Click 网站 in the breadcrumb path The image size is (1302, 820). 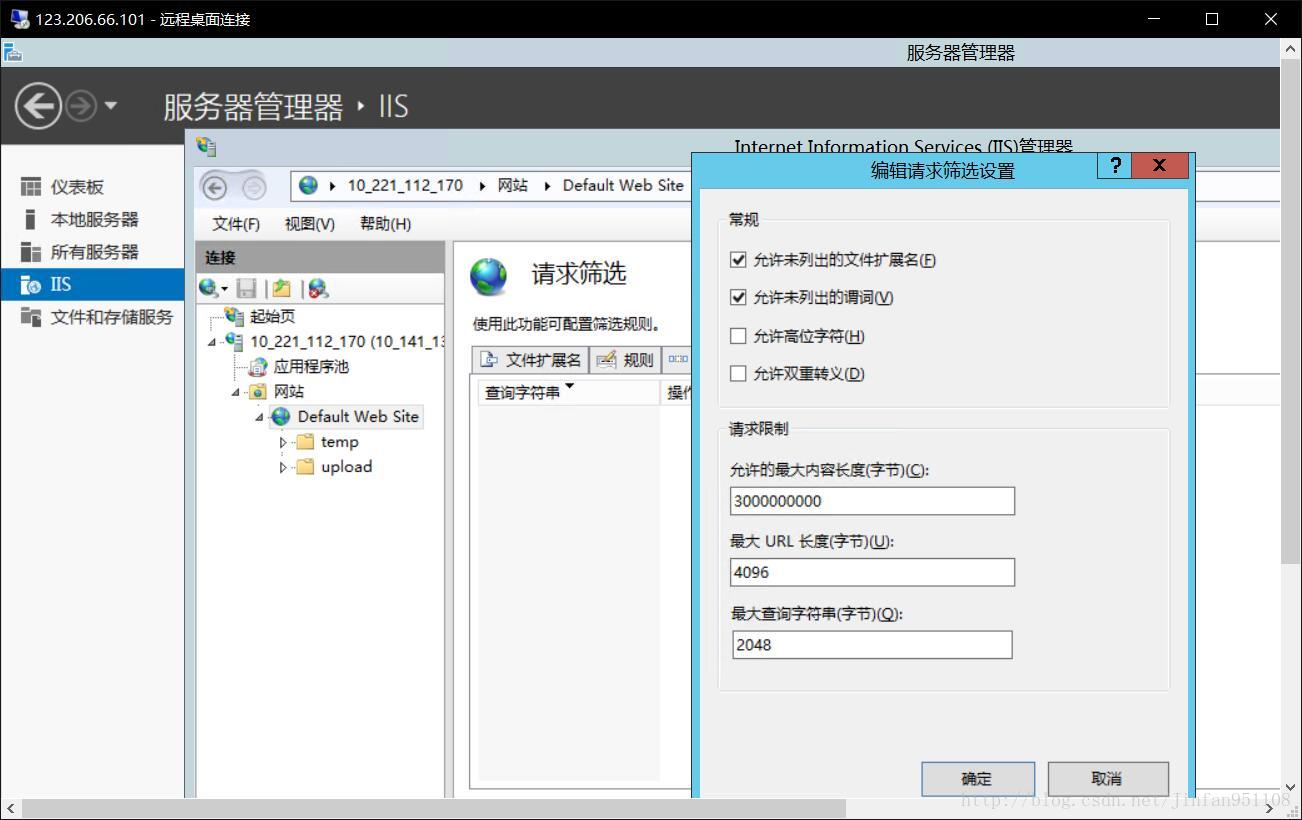[513, 185]
